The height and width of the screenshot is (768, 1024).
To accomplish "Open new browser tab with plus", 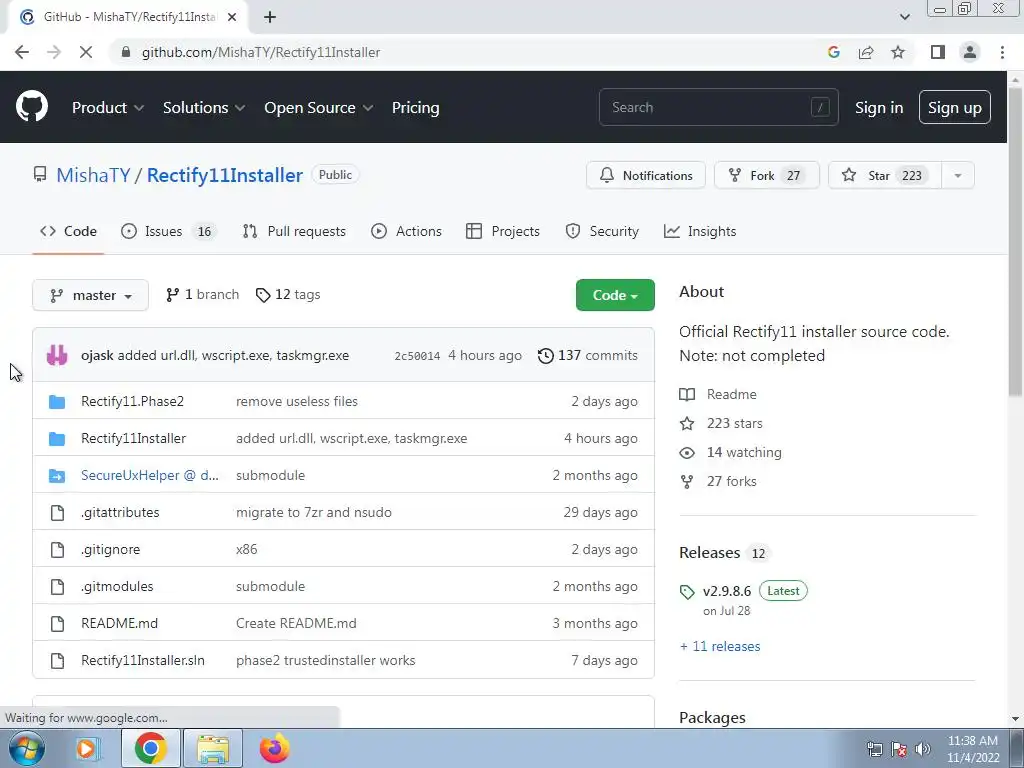I will (x=270, y=17).
